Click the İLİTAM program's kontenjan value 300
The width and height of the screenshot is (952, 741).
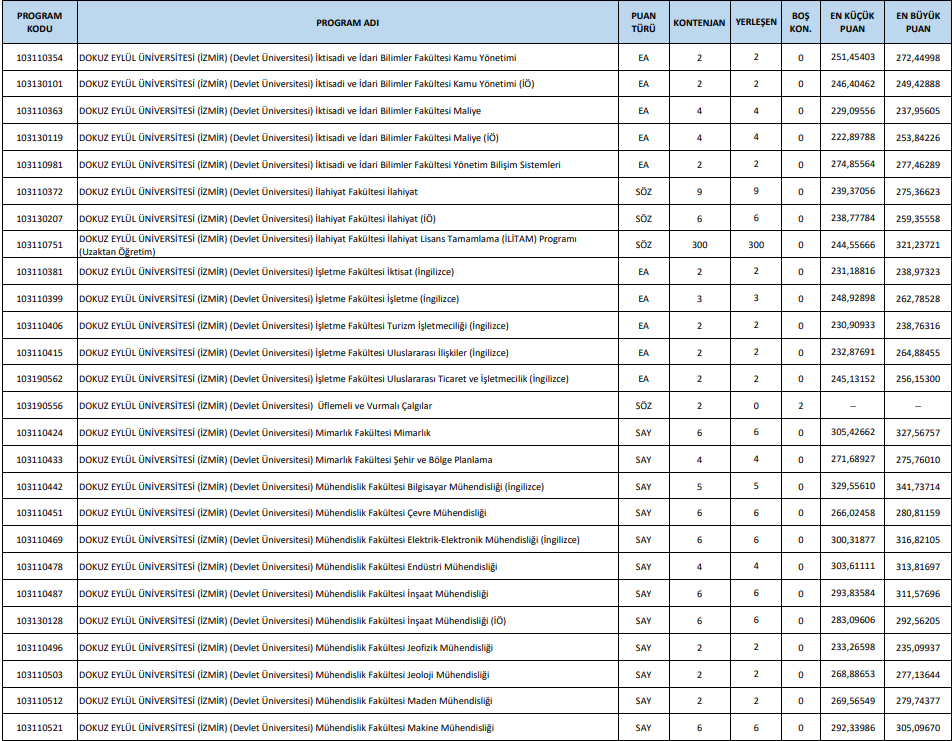click(699, 245)
